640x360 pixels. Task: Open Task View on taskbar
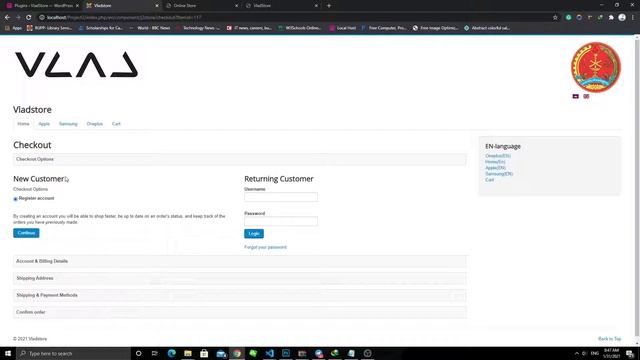coord(155,353)
